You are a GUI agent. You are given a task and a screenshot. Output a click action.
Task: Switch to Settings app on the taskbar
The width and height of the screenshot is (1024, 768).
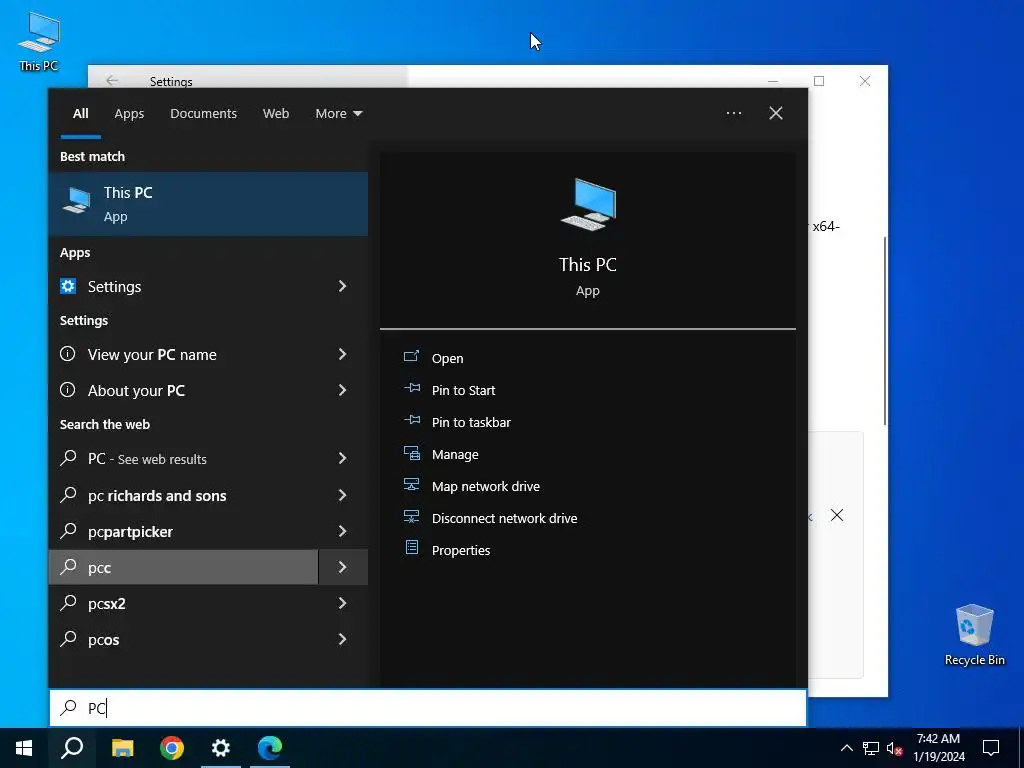(221, 748)
